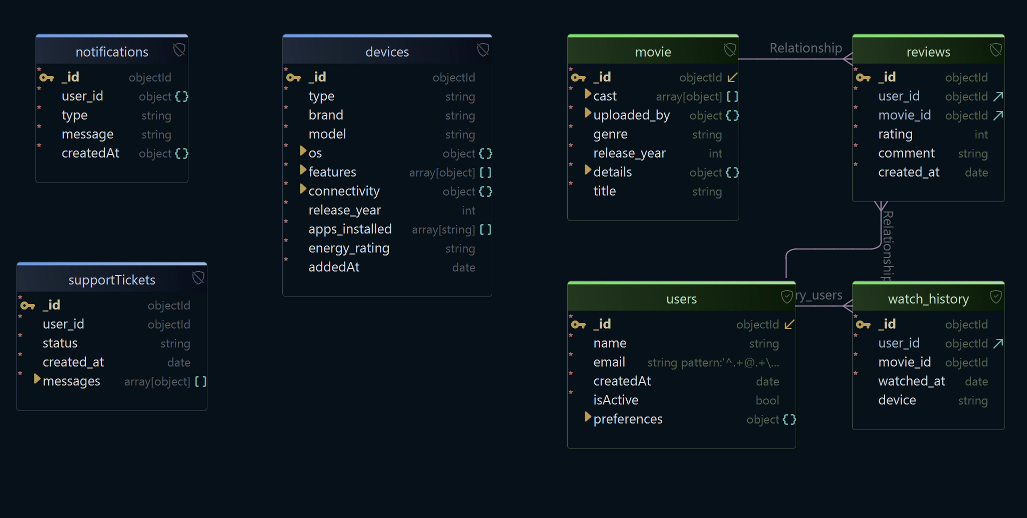The image size is (1027, 518).
Task: Click the foreign key arrow on watch_history user_id
Action: tap(998, 343)
